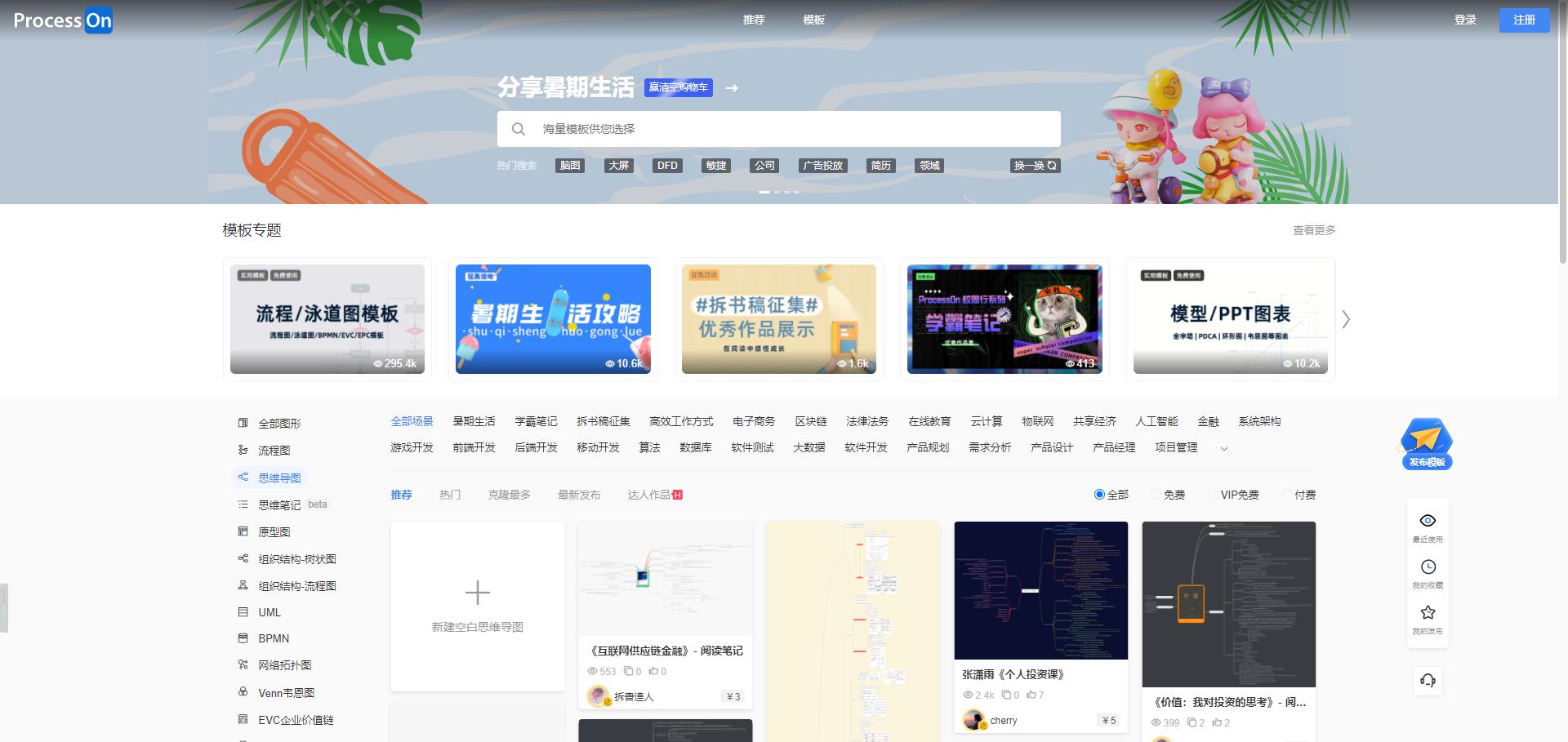This screenshot has height=742, width=1568.
Task: Select the 全部 pricing radio button
Action: (1099, 494)
